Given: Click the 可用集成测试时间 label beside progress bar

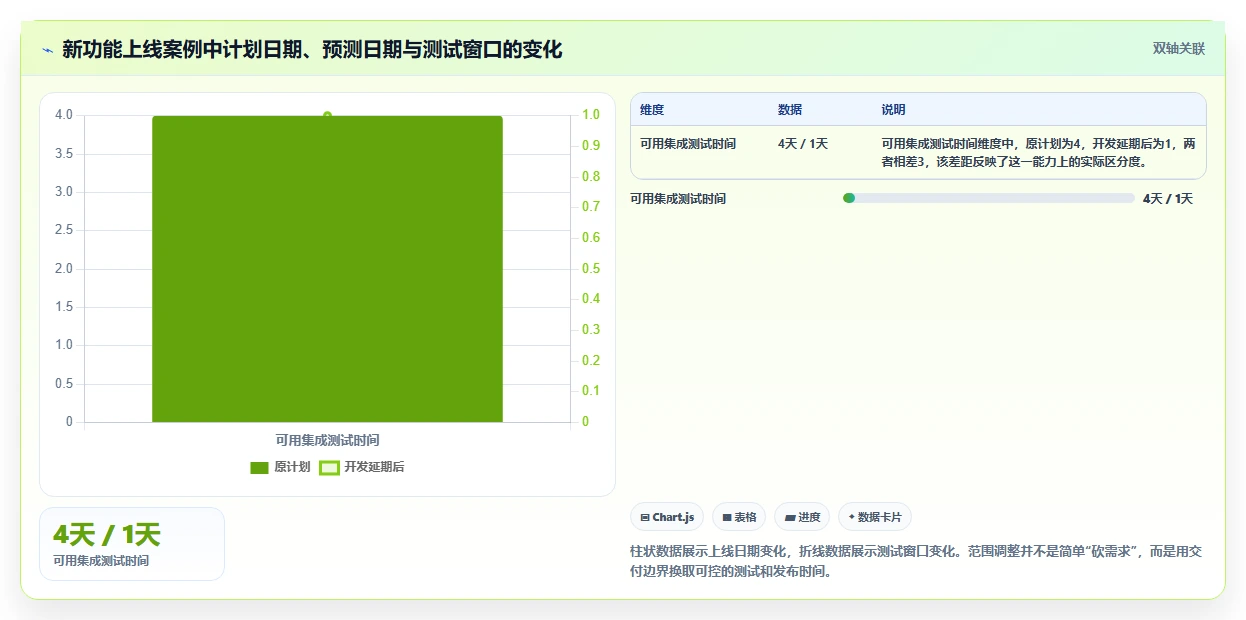Looking at the screenshot, I should 678,199.
